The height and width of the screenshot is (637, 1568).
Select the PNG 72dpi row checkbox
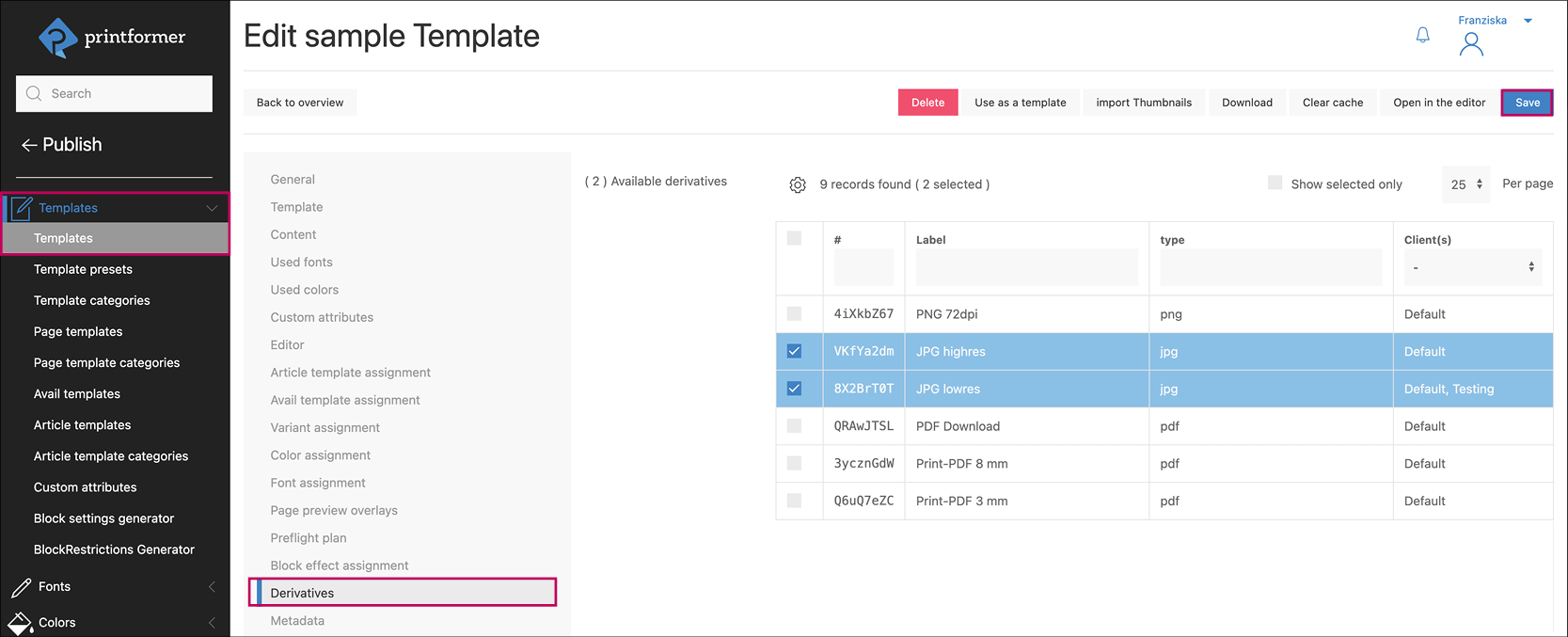click(795, 313)
